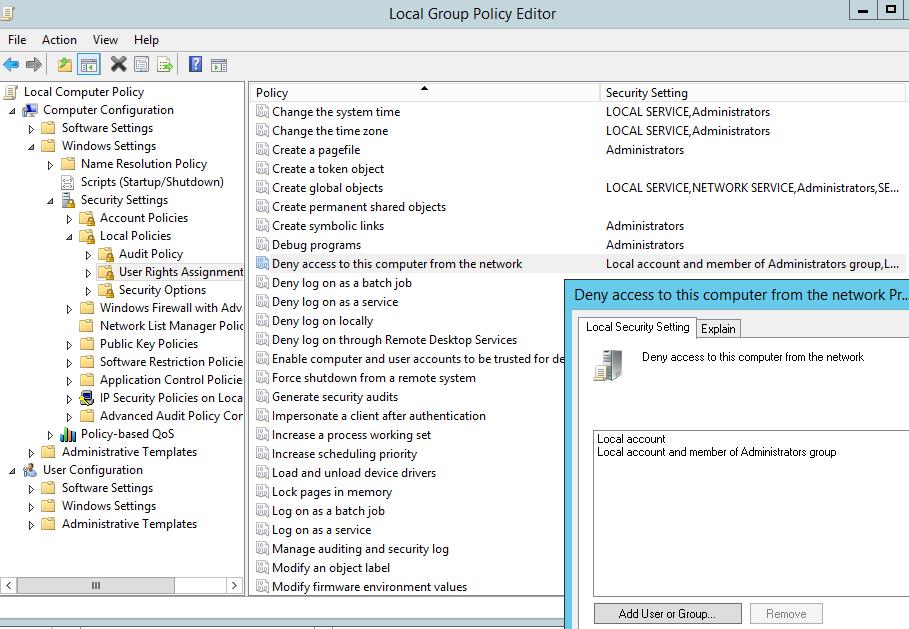The width and height of the screenshot is (909, 629).
Task: Sort by the Security Setting column header
Action: (752, 93)
